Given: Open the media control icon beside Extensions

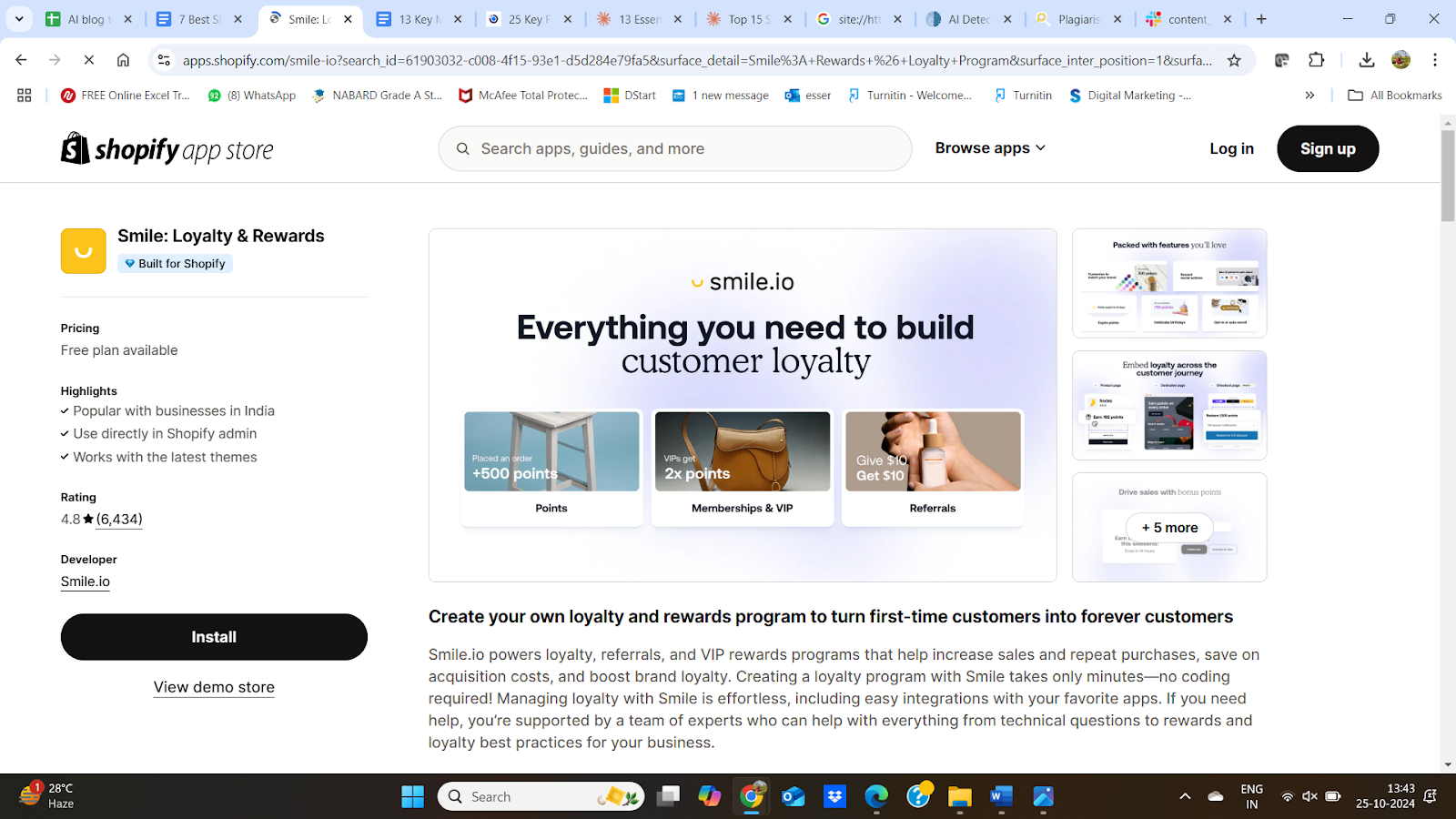Looking at the screenshot, I should pyautogui.click(x=1281, y=60).
